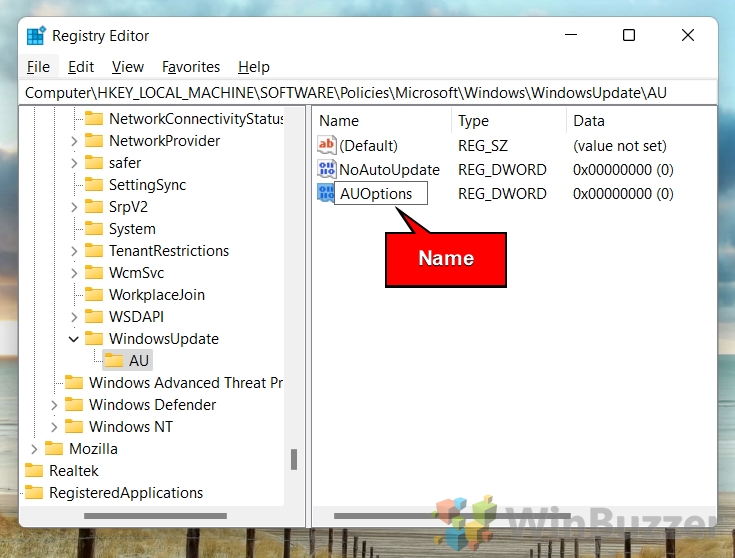Select the (Default) value name
The width and height of the screenshot is (735, 558).
pos(368,146)
